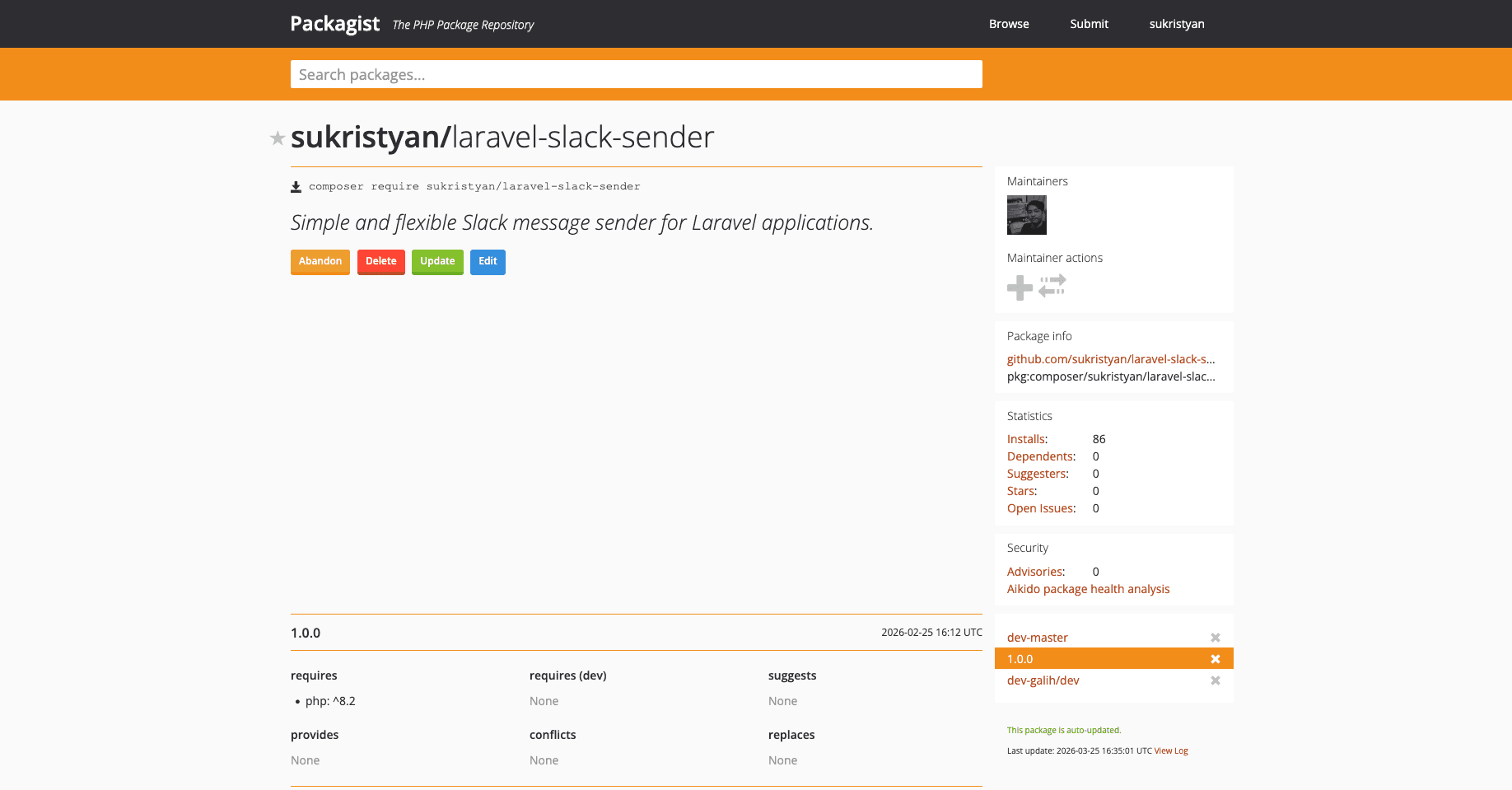Screen dimensions: 1512x790
Task: Delete version 1.0.0 with its X
Action: click(1216, 659)
